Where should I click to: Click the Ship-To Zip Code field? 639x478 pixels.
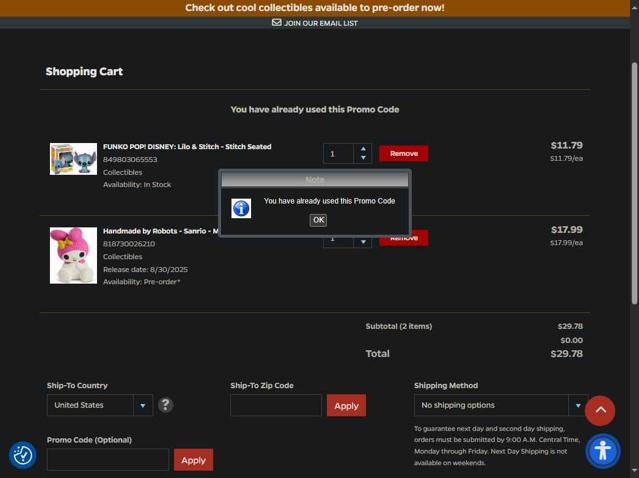click(276, 405)
